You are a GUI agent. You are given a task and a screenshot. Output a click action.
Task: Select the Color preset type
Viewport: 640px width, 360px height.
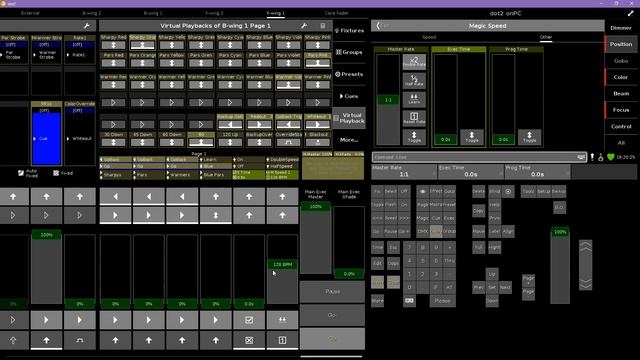pyautogui.click(x=621, y=77)
